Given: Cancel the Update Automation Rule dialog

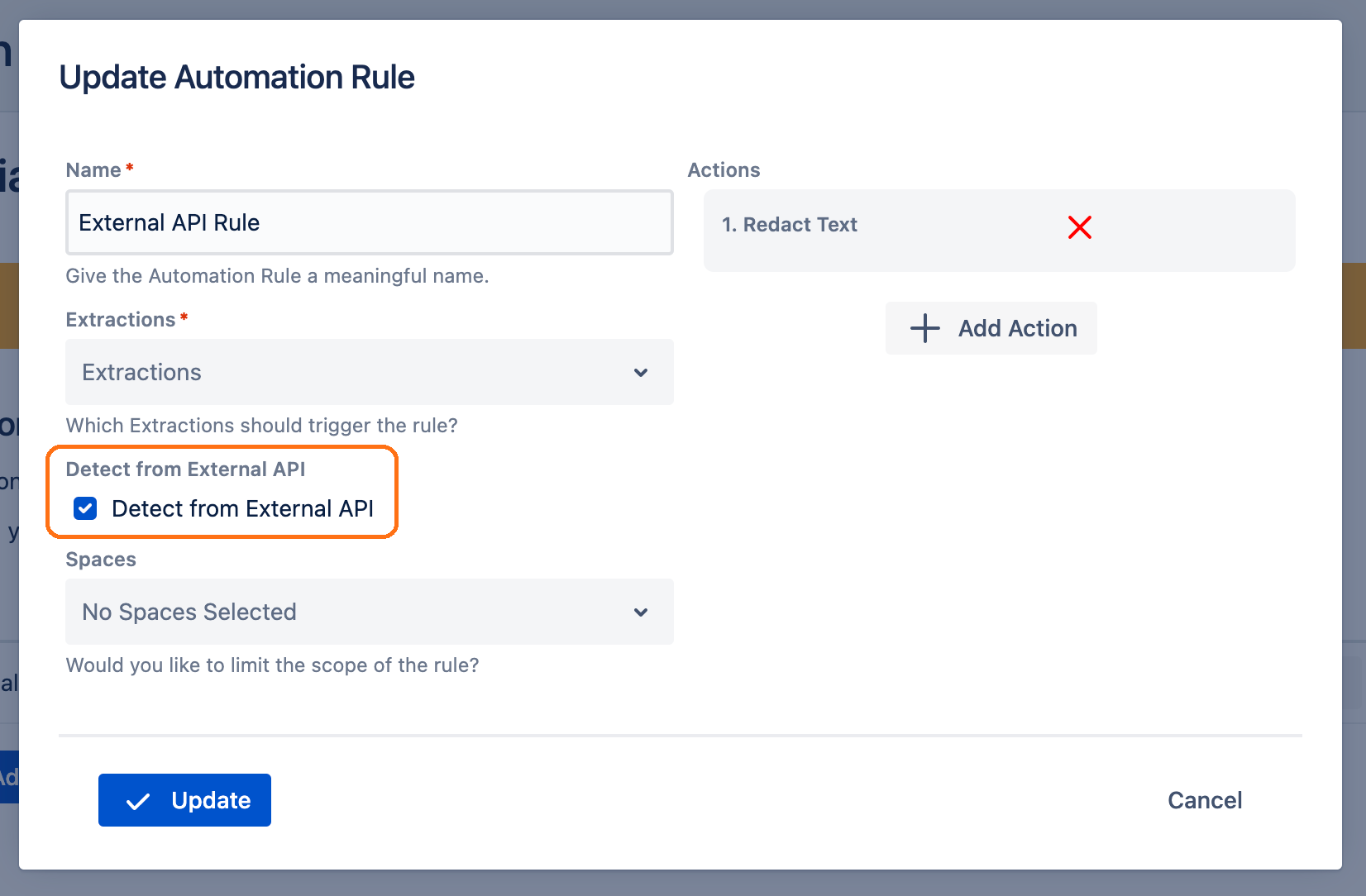Looking at the screenshot, I should coord(1204,800).
